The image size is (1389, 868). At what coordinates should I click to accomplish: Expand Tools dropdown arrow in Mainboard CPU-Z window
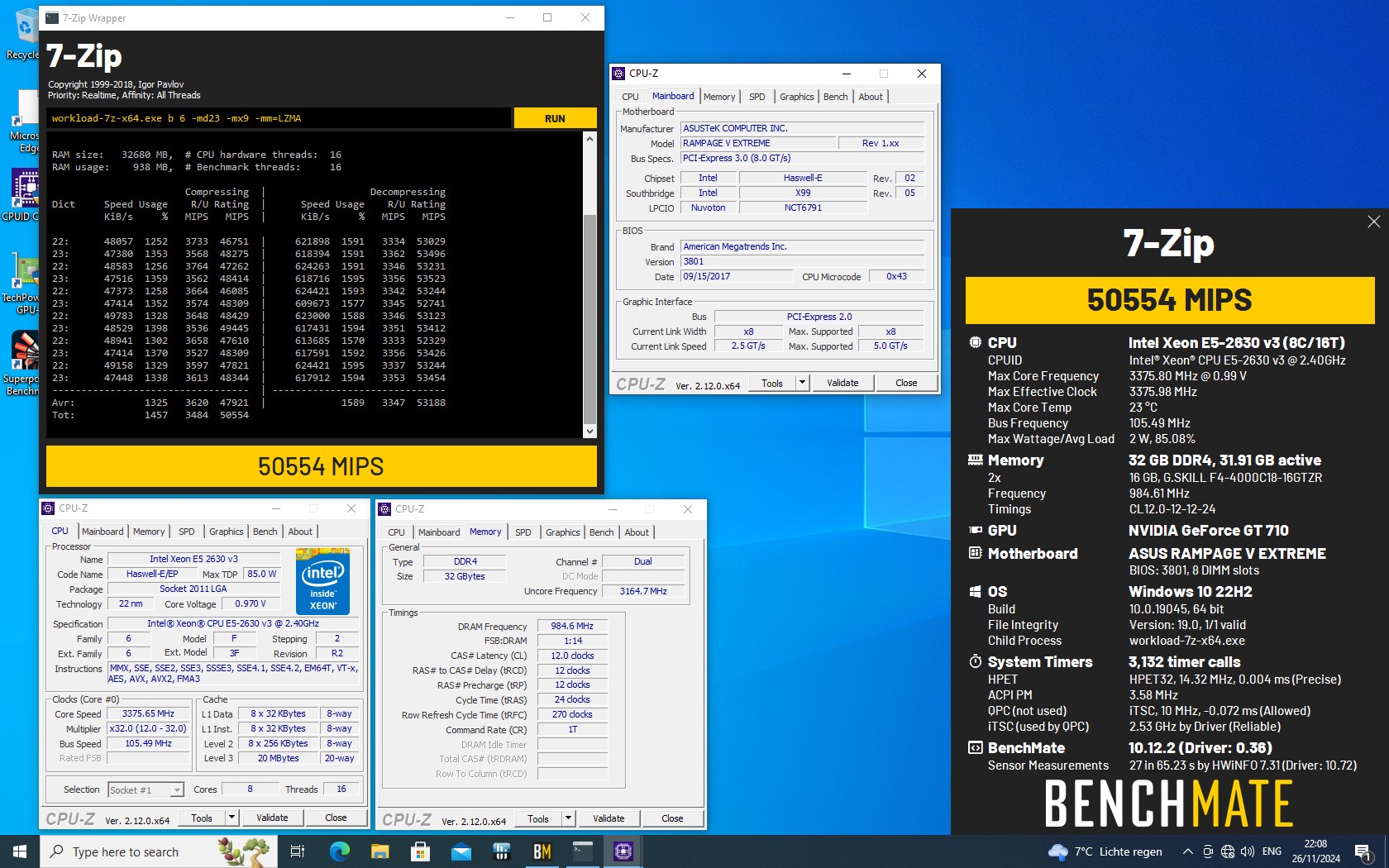(x=801, y=383)
